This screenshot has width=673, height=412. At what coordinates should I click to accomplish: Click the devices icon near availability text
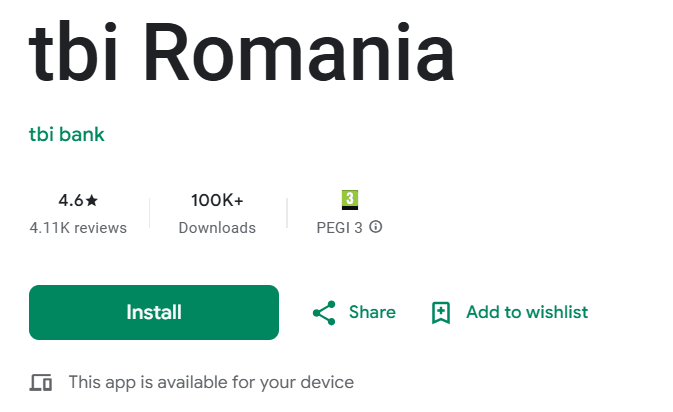click(41, 382)
